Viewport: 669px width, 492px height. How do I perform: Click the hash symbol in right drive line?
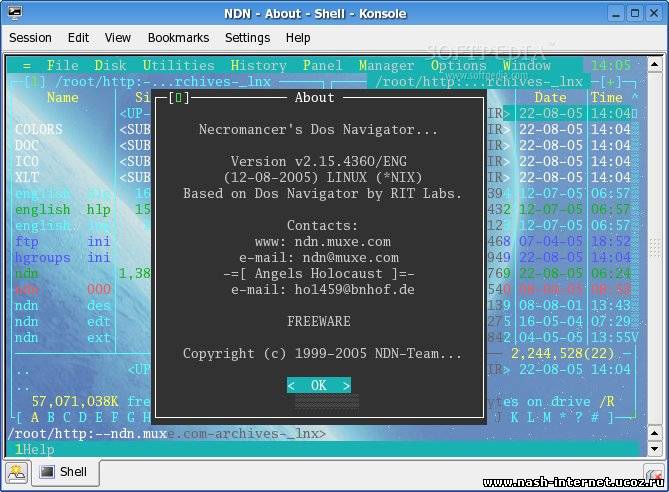[595, 417]
